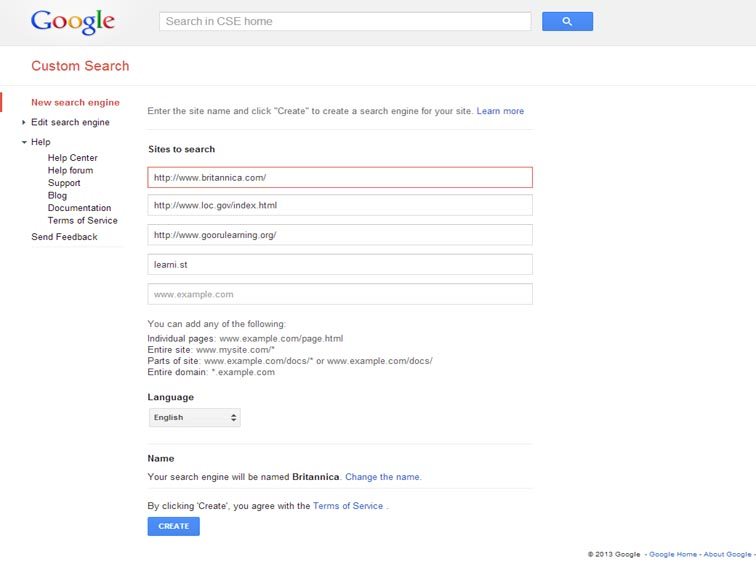
Task: Open sidebar Terms of Service link
Action: tap(82, 220)
